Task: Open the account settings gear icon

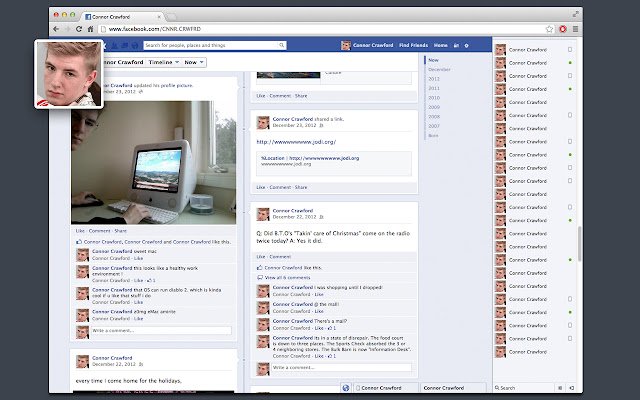Action: pos(467,45)
